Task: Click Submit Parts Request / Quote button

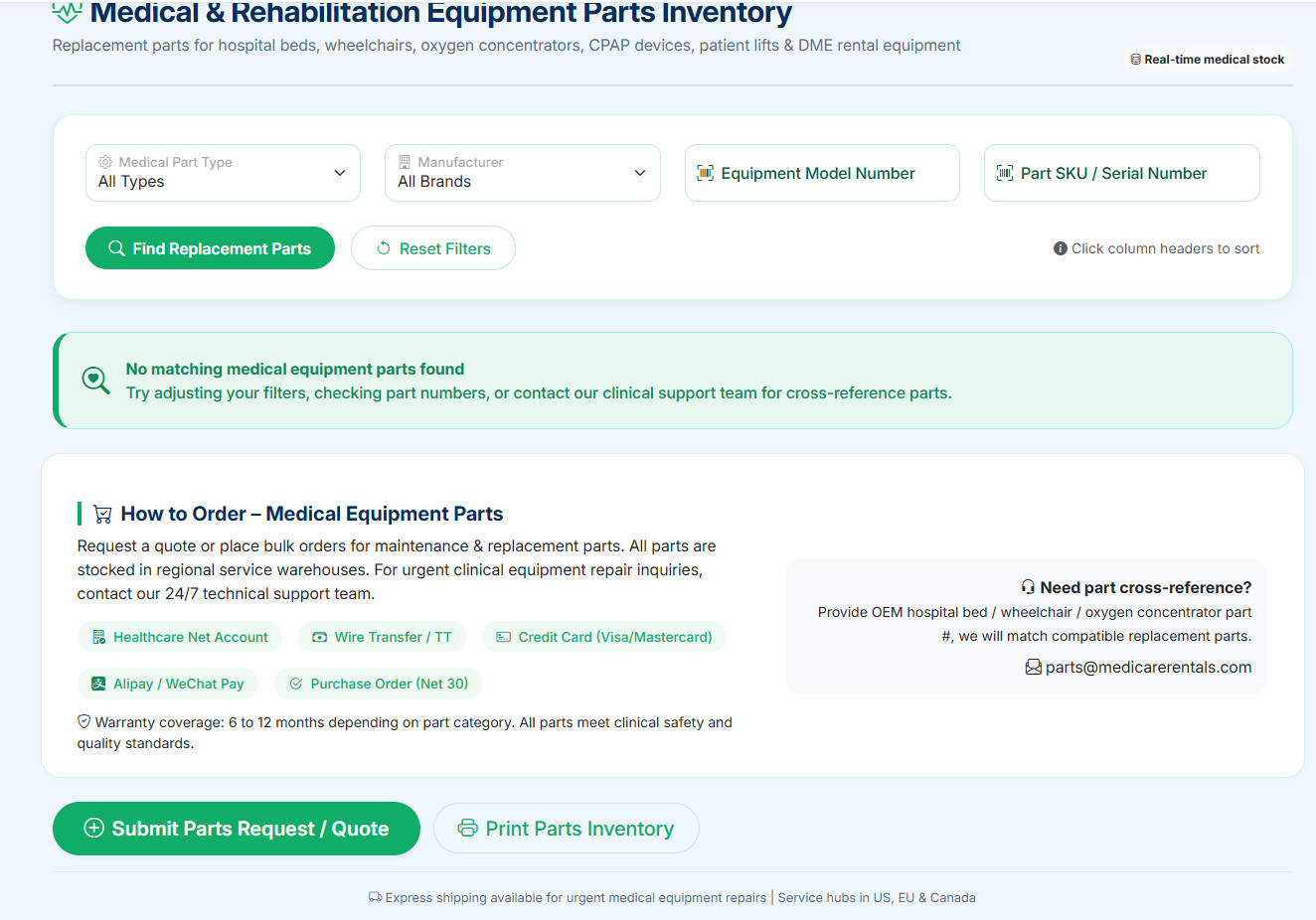Action: 237,829
